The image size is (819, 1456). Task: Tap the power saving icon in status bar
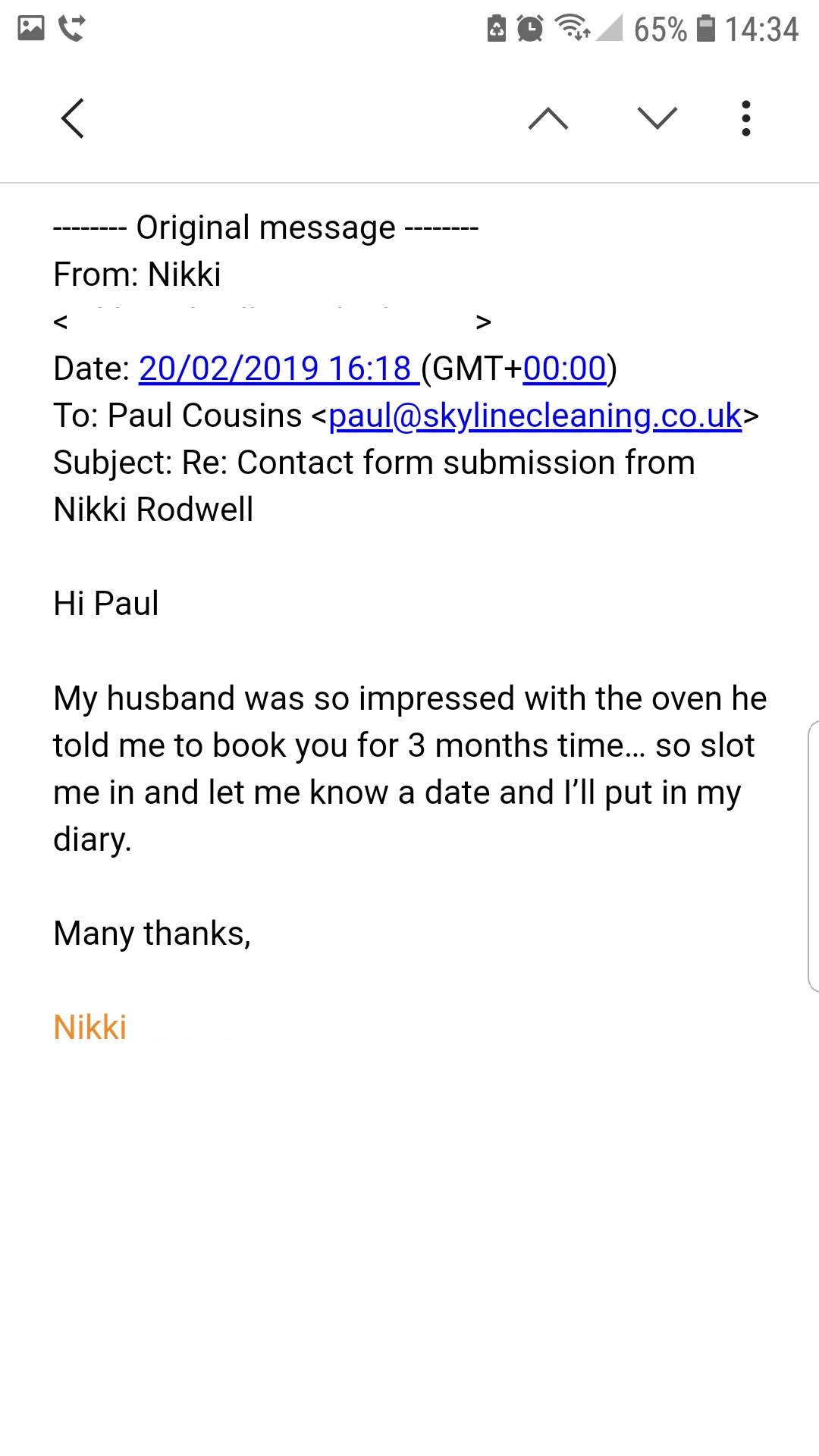tap(497, 29)
